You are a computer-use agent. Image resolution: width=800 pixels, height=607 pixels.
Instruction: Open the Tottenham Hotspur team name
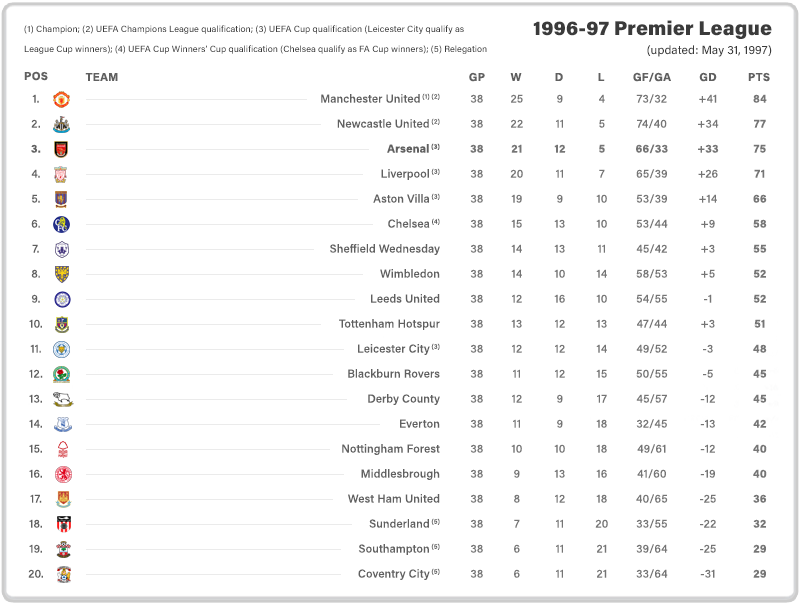[389, 324]
